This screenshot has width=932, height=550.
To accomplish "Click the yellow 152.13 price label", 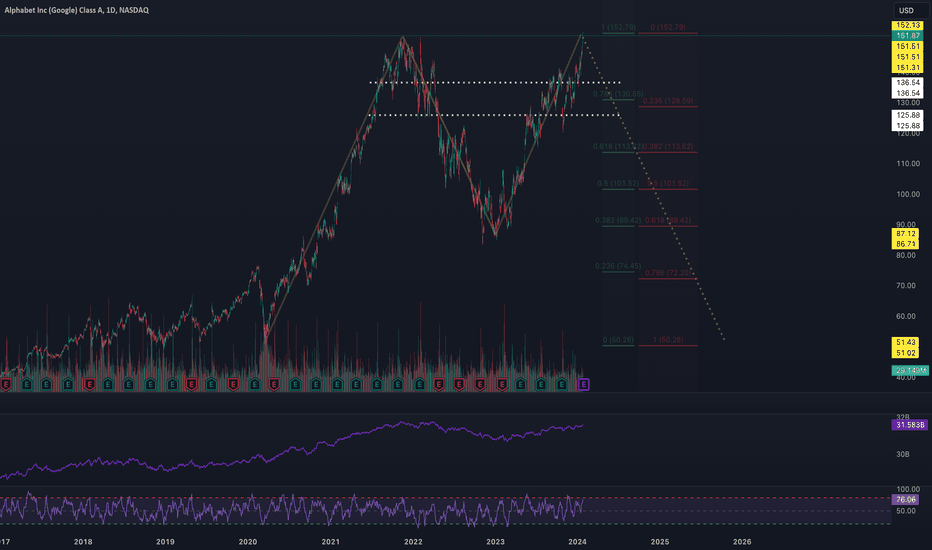I will pyautogui.click(x=908, y=25).
